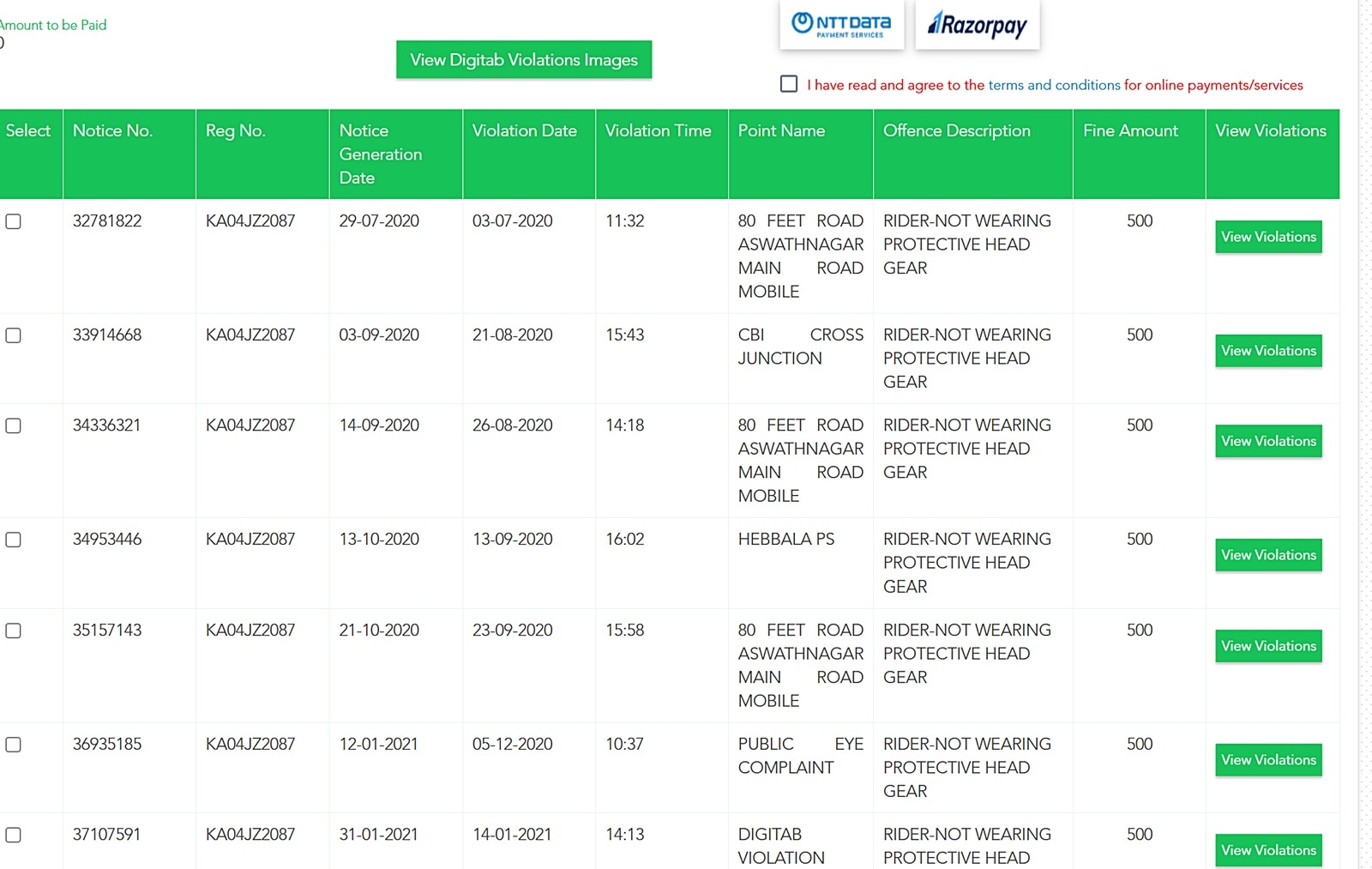
Task: Click notice generation date 13-10-2020
Action: click(379, 540)
